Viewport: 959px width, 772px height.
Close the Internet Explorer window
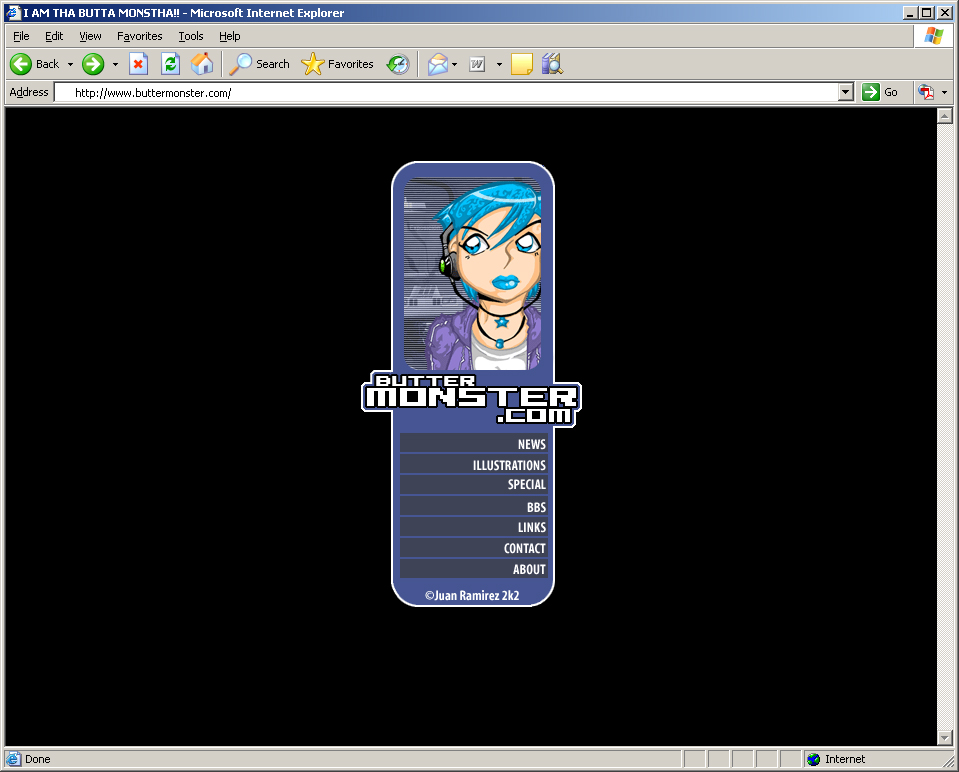point(944,13)
